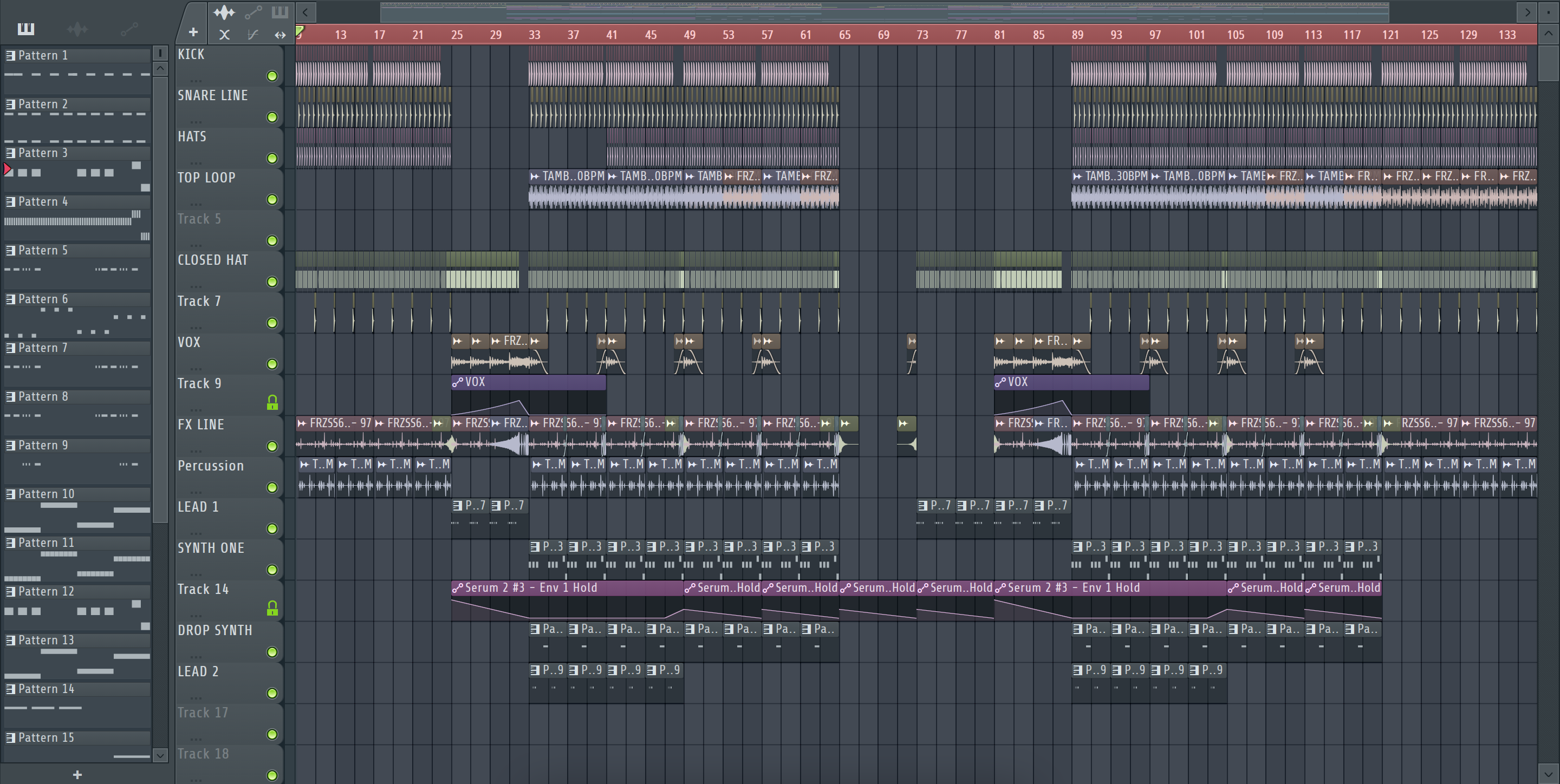Mute the KICK track
Viewport: 1560px width, 784px height.
pyautogui.click(x=272, y=76)
